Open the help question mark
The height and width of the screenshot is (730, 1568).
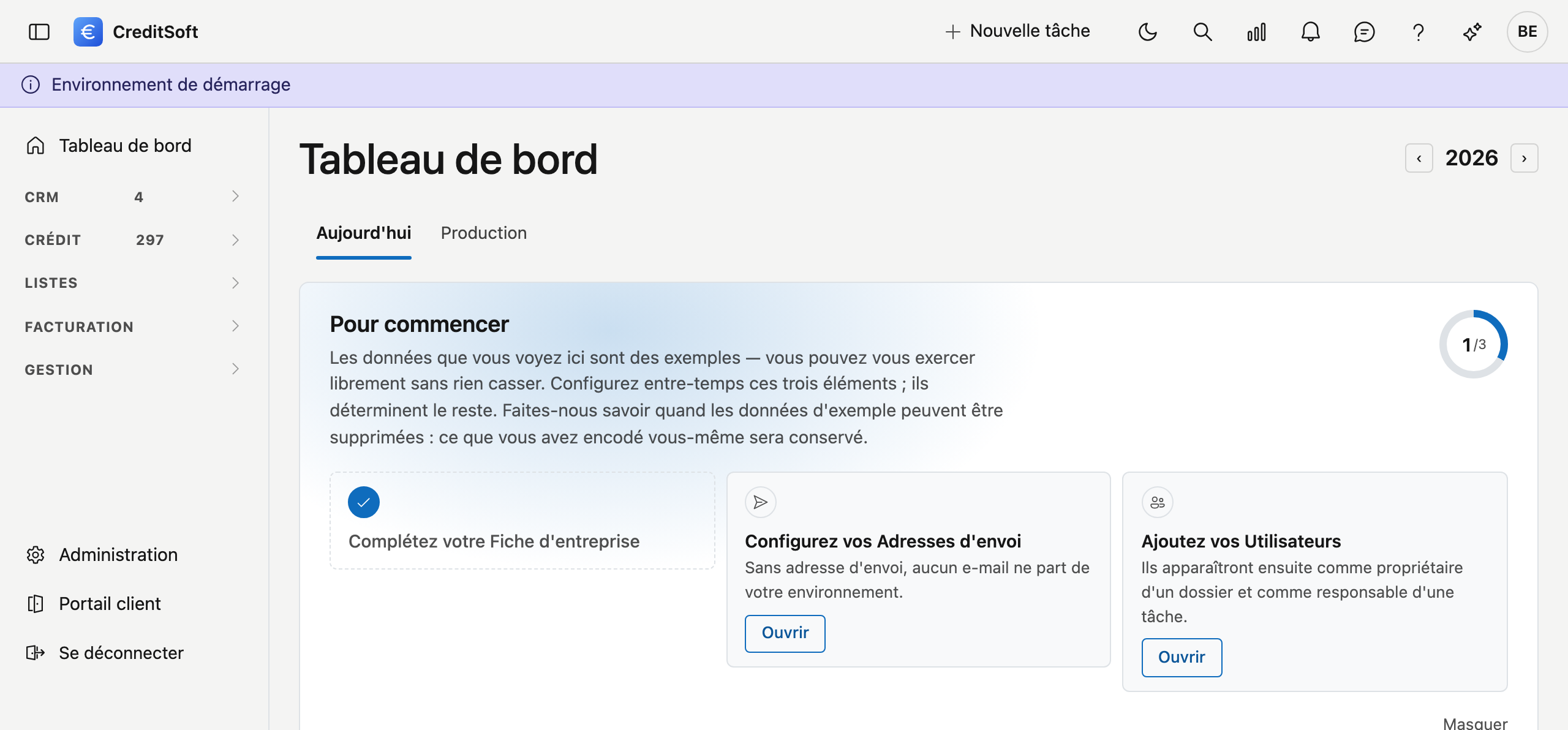click(x=1418, y=32)
